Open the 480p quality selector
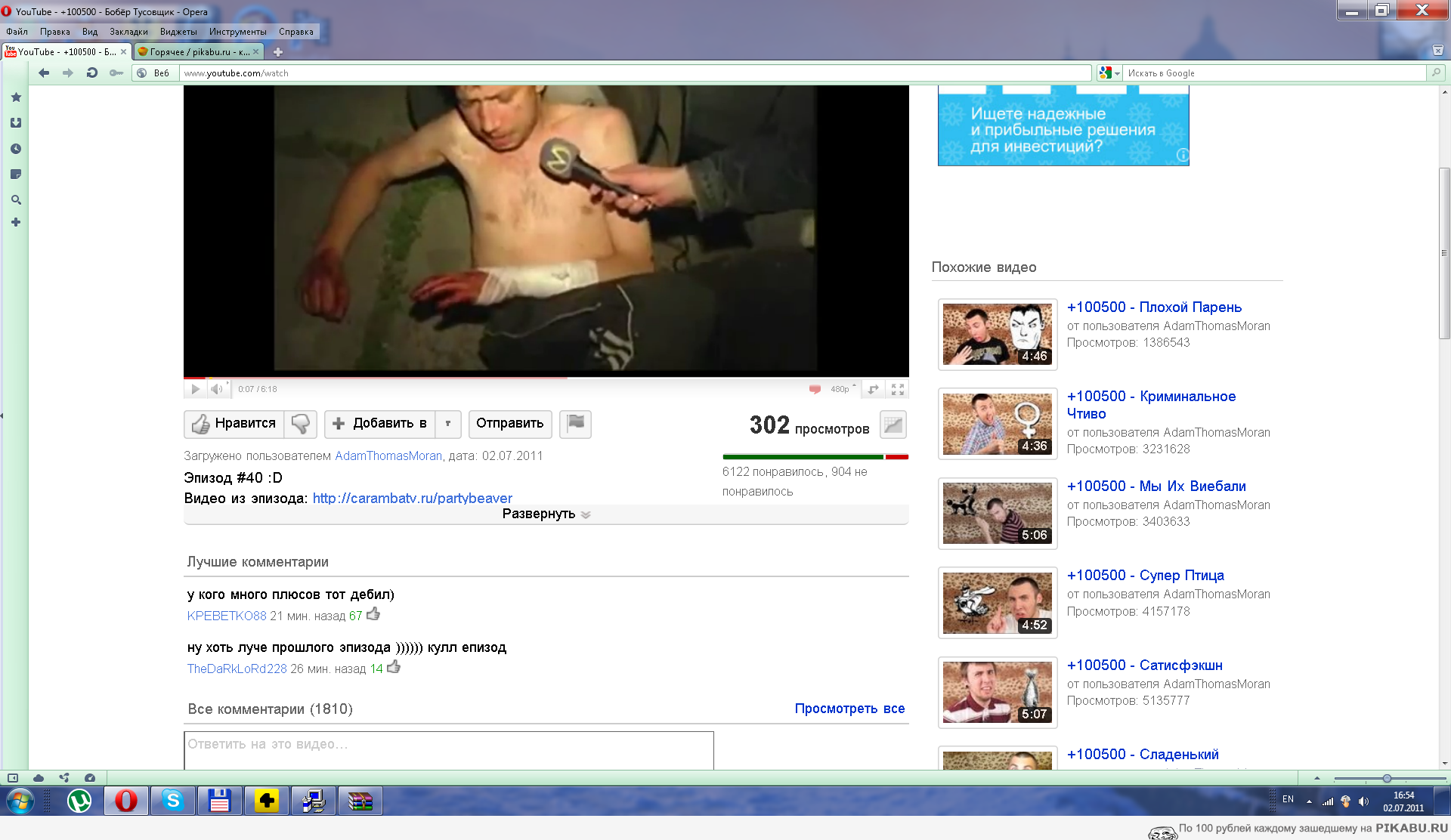This screenshot has height=840, width=1451. tap(843, 389)
